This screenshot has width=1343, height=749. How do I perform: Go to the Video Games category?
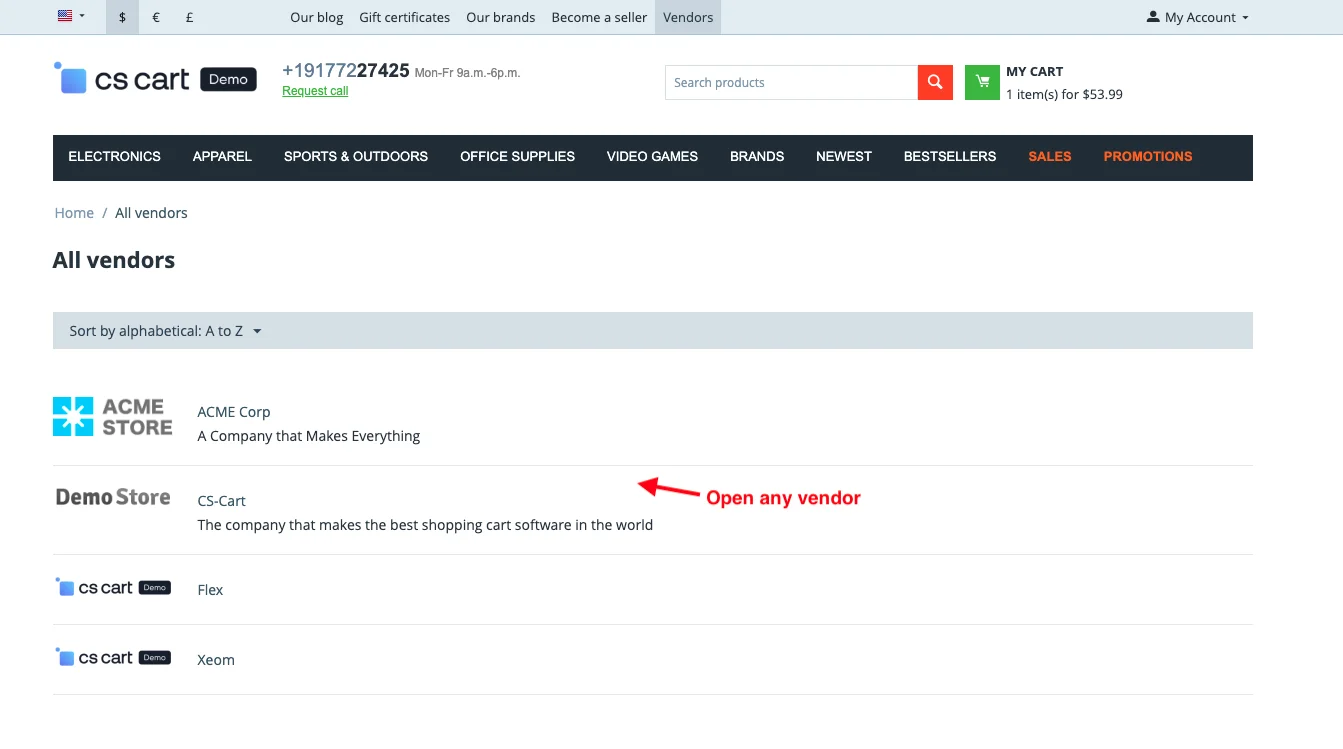pos(652,157)
